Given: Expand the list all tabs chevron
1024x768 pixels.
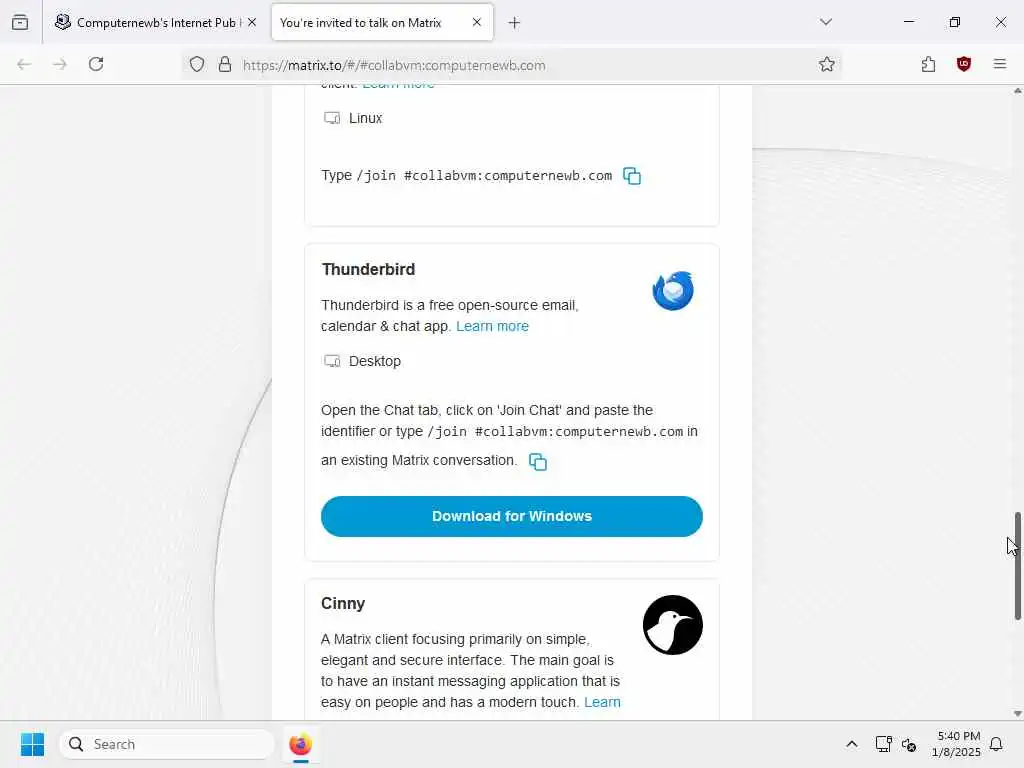Looking at the screenshot, I should pyautogui.click(x=826, y=22).
